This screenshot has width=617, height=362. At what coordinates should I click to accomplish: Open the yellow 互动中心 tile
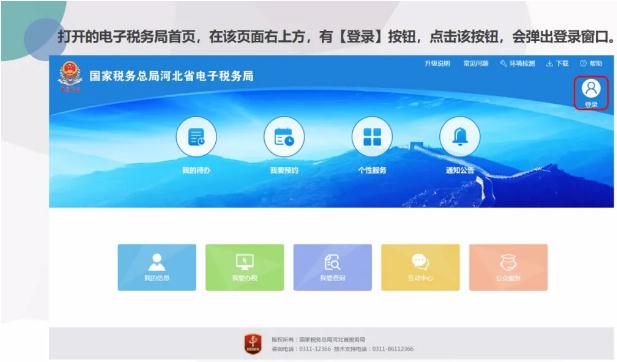click(x=420, y=268)
